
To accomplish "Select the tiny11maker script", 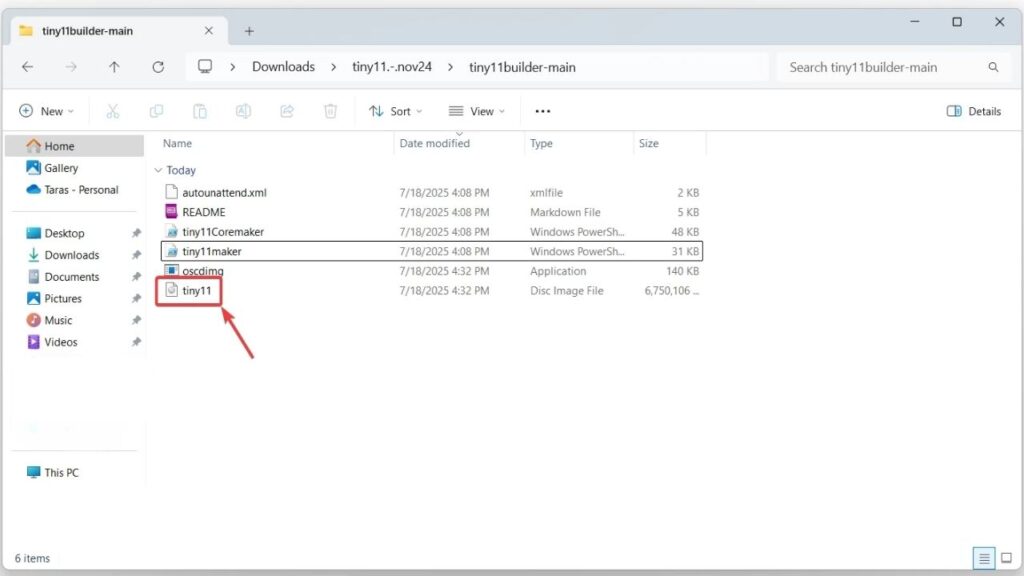I will pos(432,251).
